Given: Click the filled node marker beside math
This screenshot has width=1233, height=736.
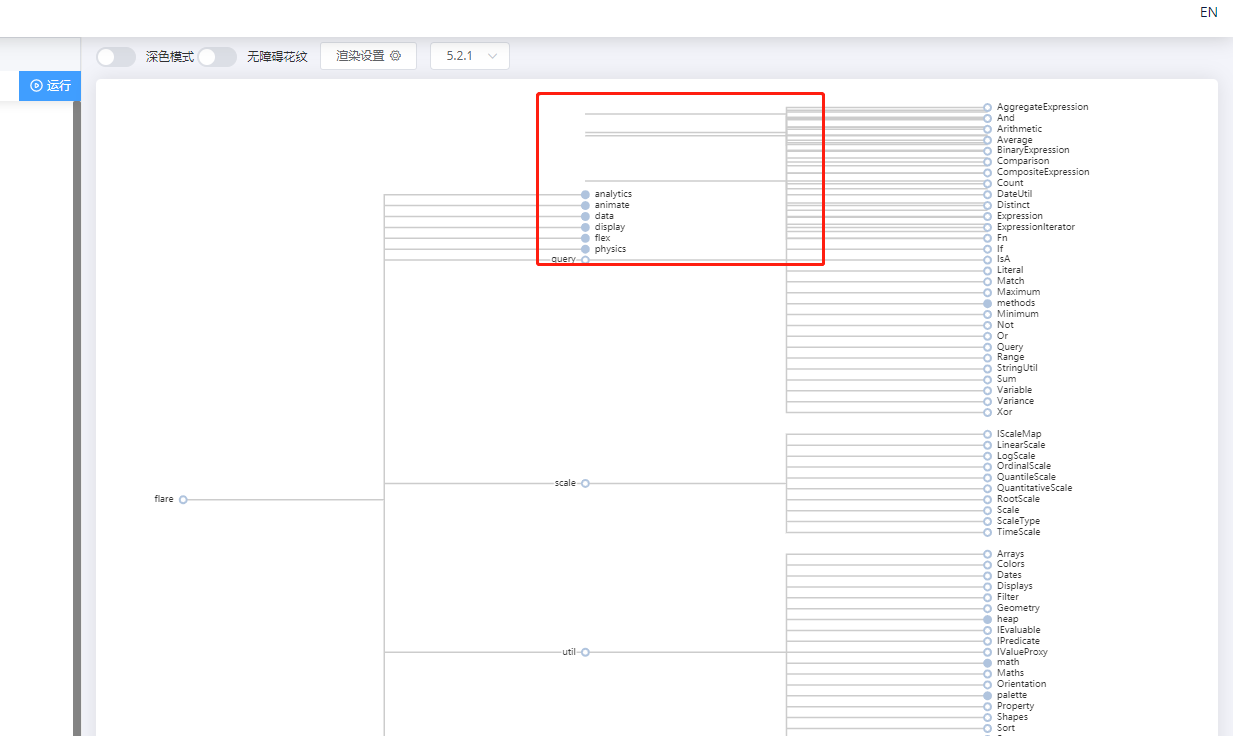Looking at the screenshot, I should 986,662.
